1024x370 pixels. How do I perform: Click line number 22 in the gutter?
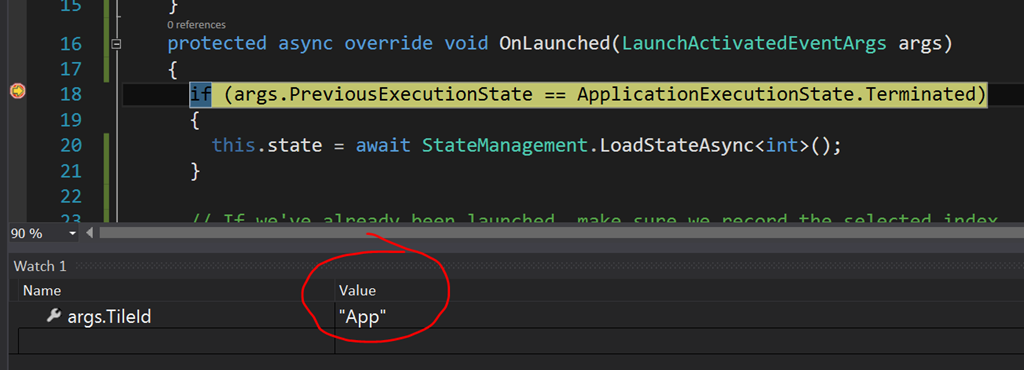pos(71,196)
